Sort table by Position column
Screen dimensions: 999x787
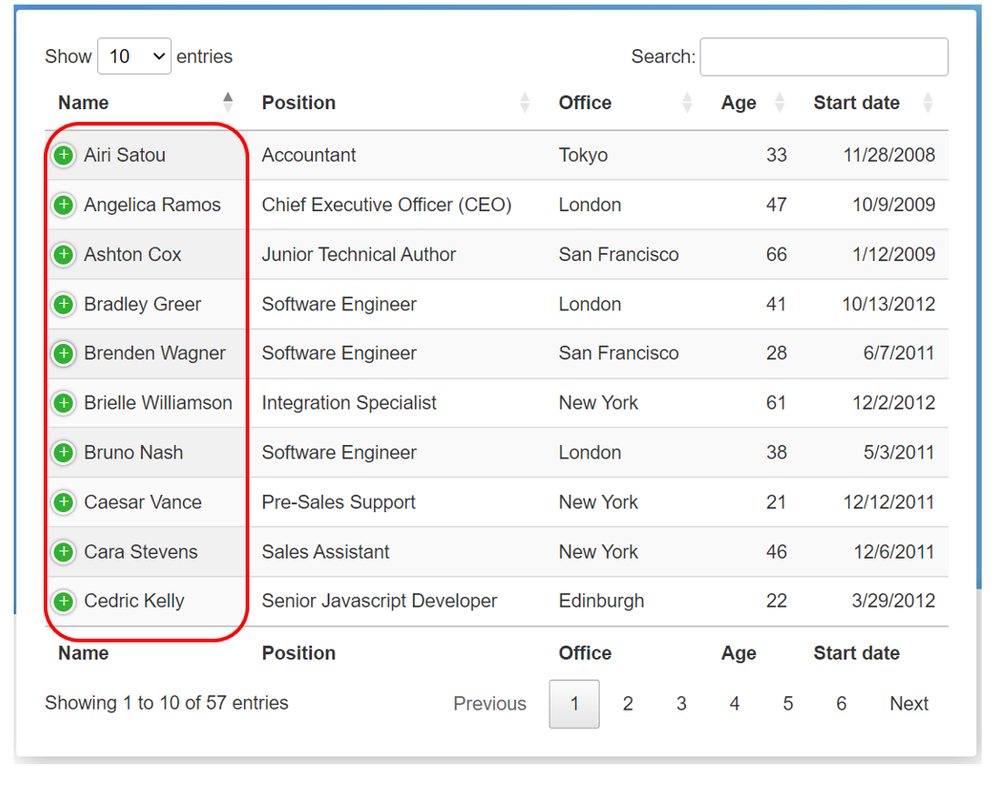pyautogui.click(x=299, y=103)
